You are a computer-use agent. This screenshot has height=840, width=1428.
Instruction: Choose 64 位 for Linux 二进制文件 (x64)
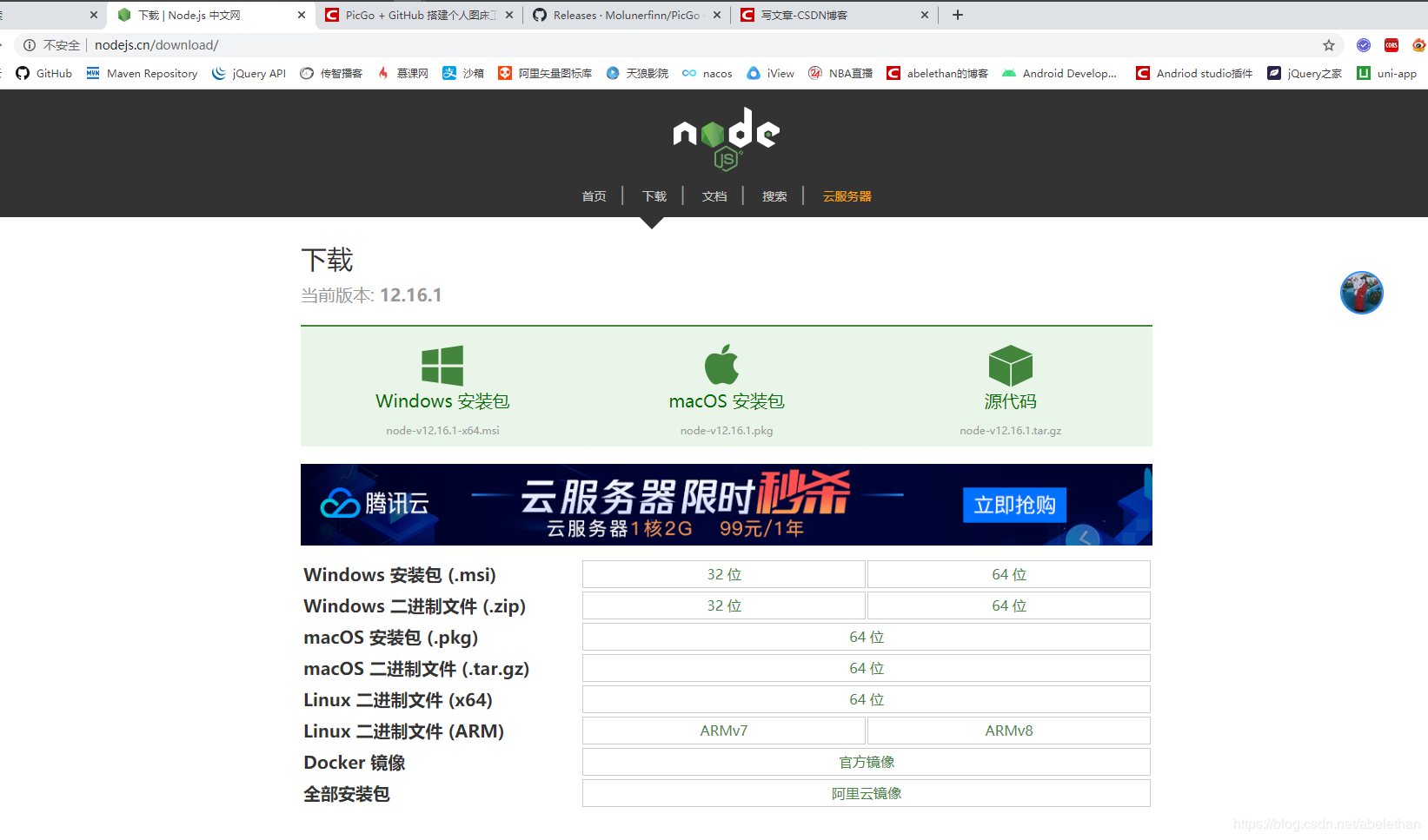(867, 699)
